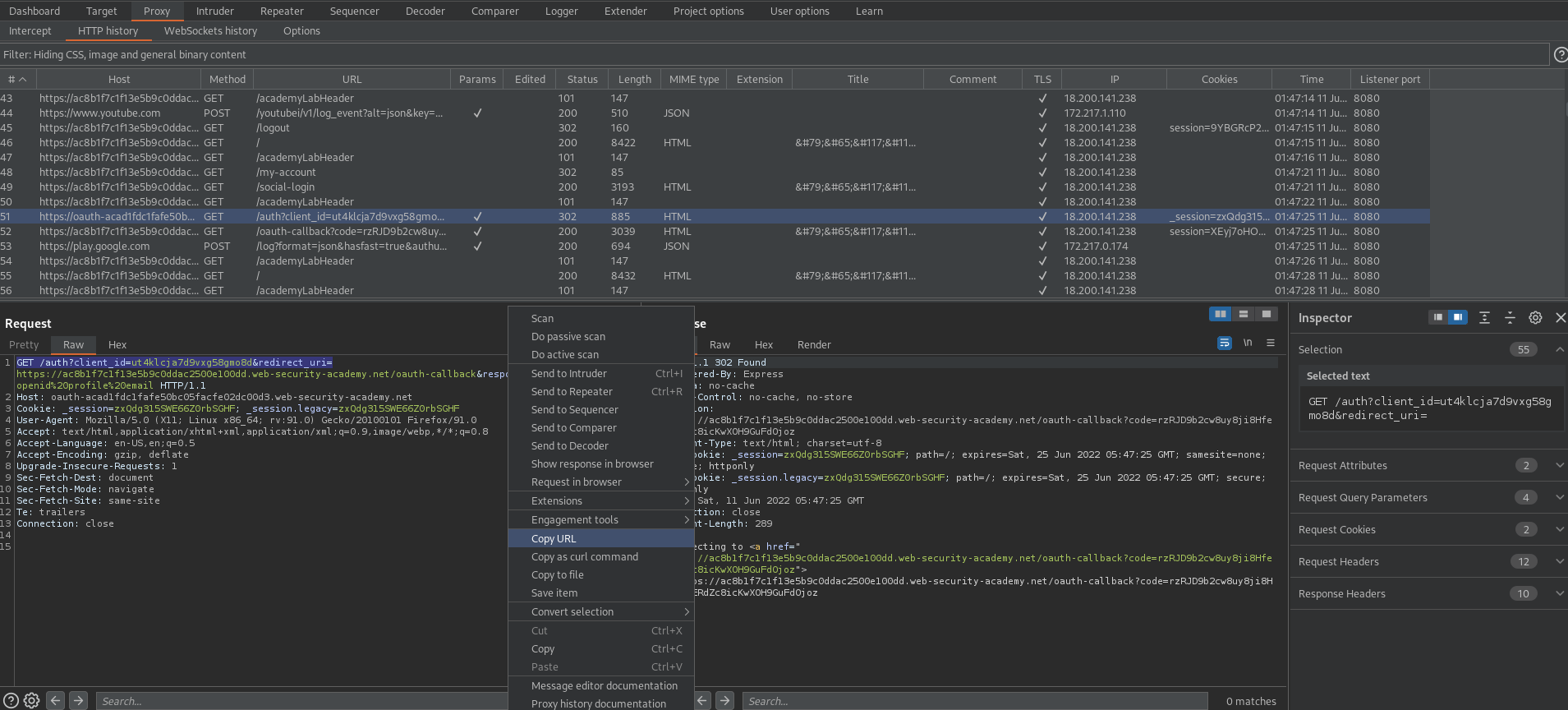Sort by the # column header

coord(17,79)
